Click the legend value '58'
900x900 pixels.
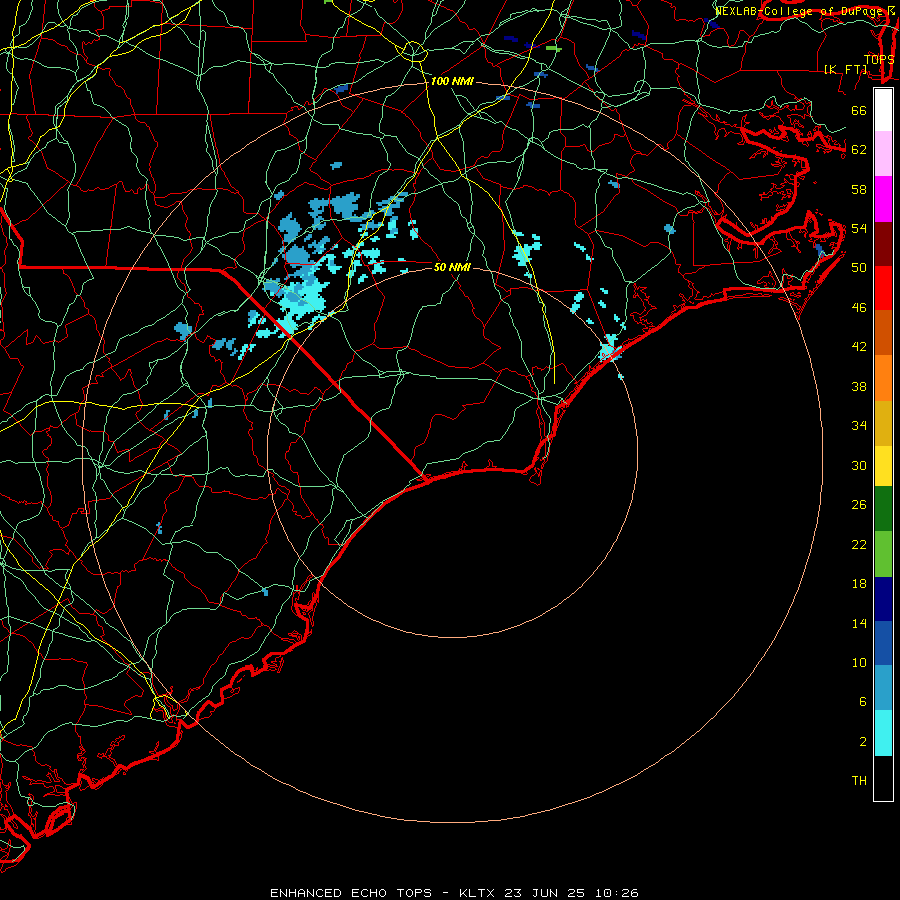coord(859,189)
